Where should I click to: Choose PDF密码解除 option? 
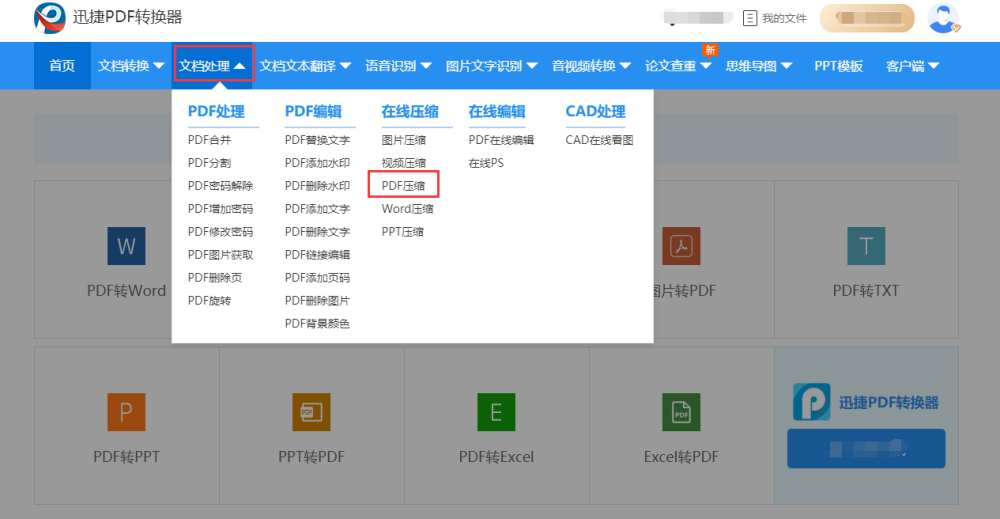tap(220, 186)
